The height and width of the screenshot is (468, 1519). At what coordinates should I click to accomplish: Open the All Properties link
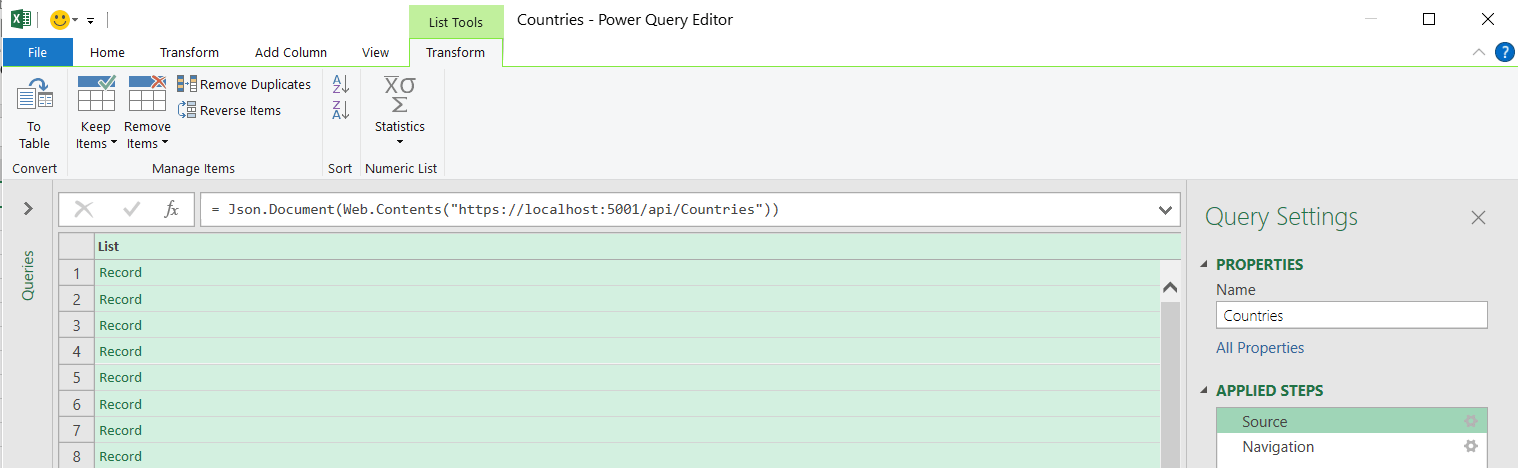click(x=1260, y=348)
